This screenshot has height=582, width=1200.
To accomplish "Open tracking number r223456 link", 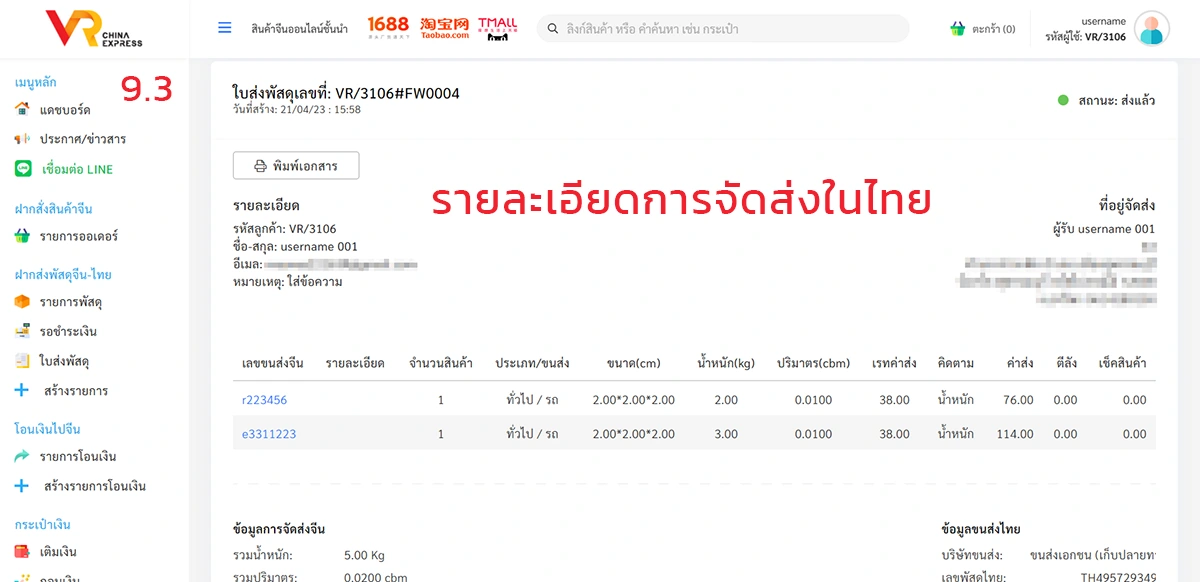I will click(x=264, y=400).
